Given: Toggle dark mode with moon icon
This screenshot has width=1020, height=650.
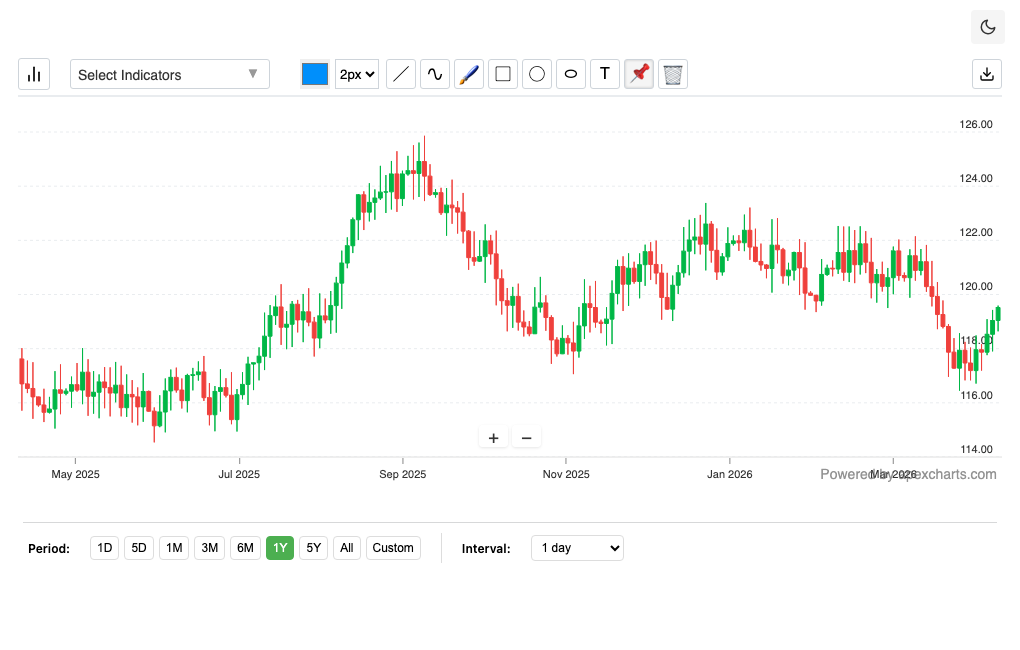Looking at the screenshot, I should point(987,27).
